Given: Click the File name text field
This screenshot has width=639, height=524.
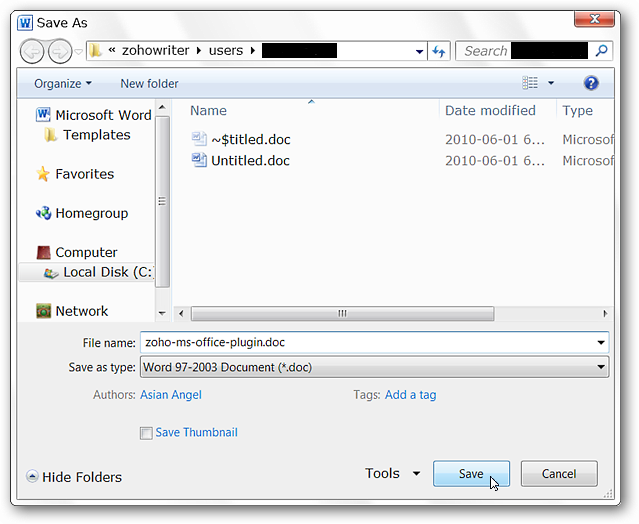Looking at the screenshot, I should pyautogui.click(x=367, y=342).
